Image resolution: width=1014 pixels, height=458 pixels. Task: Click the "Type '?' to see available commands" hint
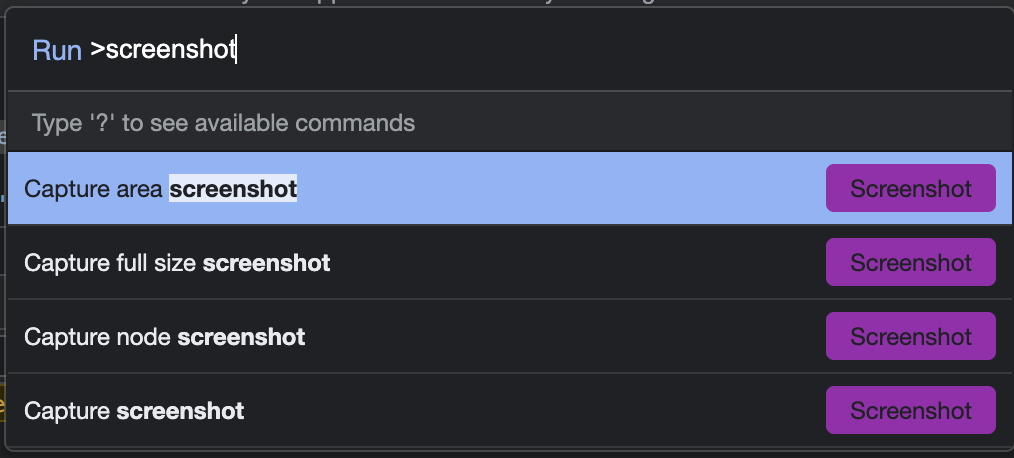tap(223, 124)
